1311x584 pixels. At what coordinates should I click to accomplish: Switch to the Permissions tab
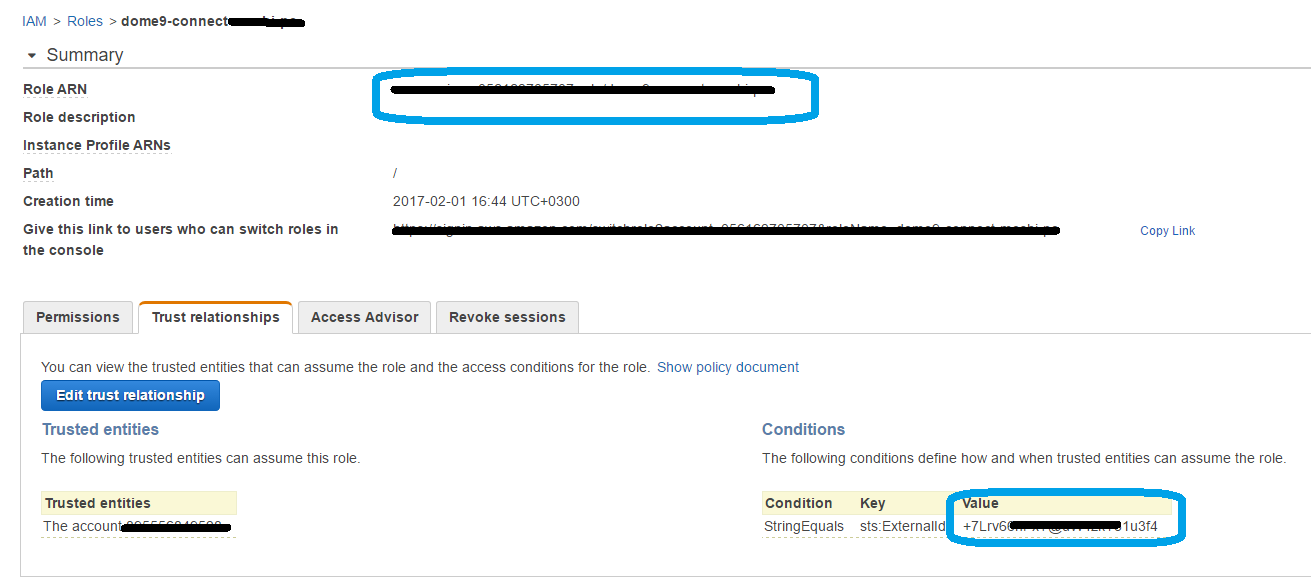click(x=78, y=317)
